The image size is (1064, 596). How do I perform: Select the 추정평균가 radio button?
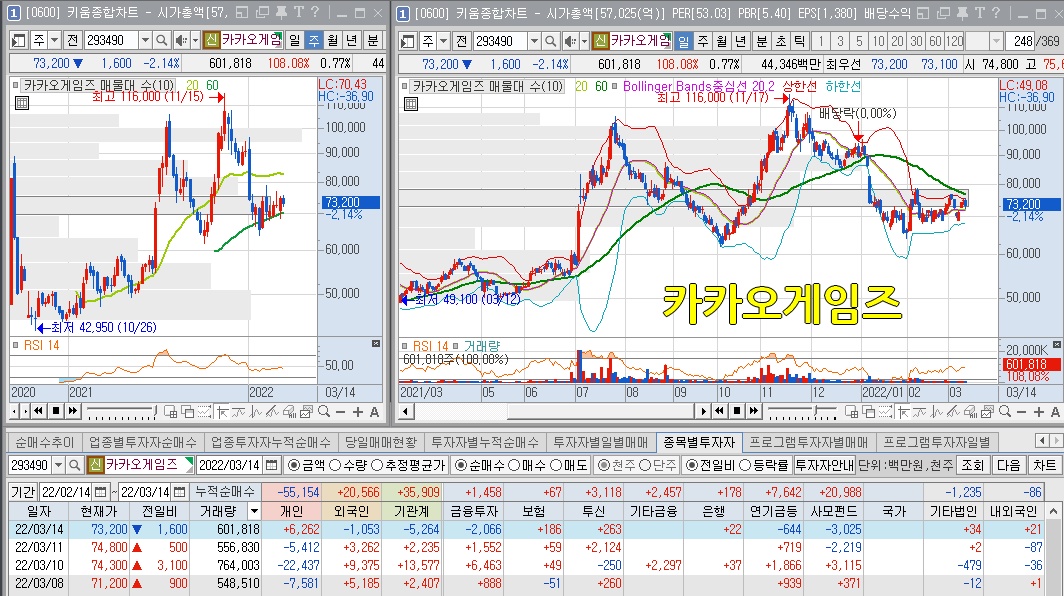tap(377, 465)
